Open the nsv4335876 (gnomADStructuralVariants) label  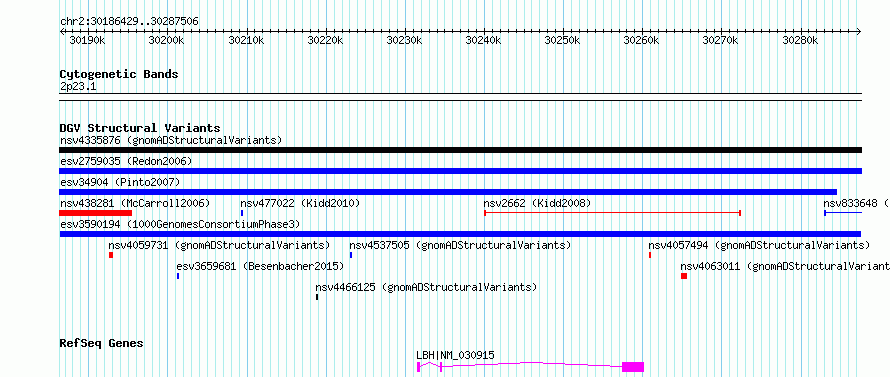point(171,140)
